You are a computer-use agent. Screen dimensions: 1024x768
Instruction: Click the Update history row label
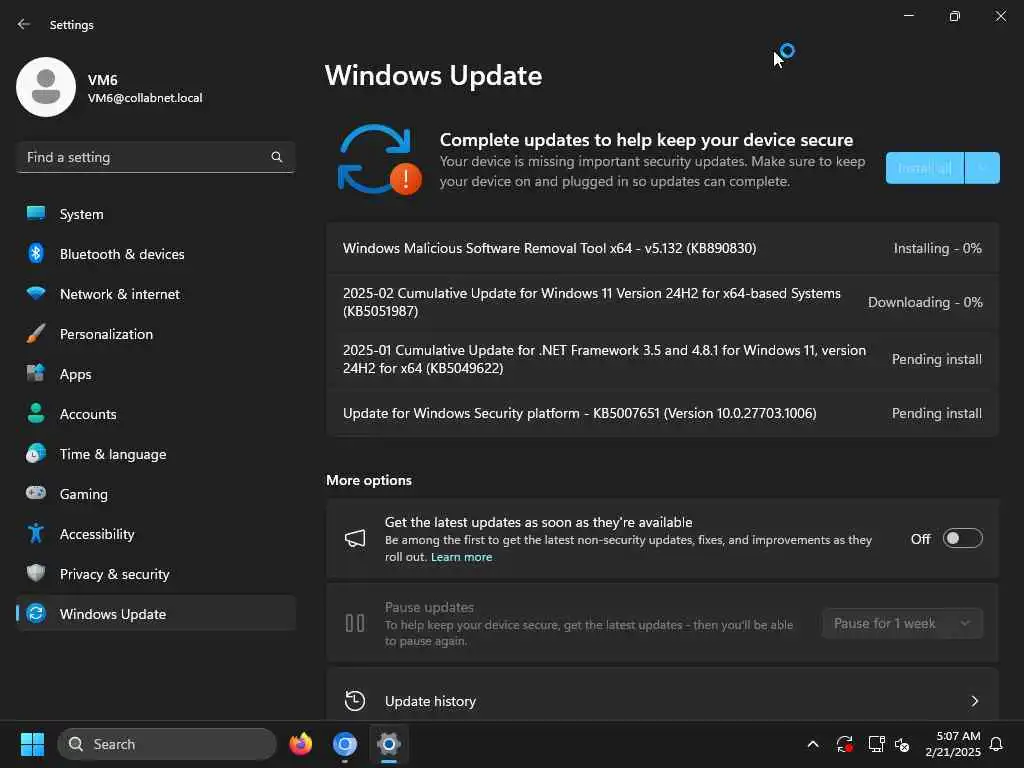click(430, 701)
